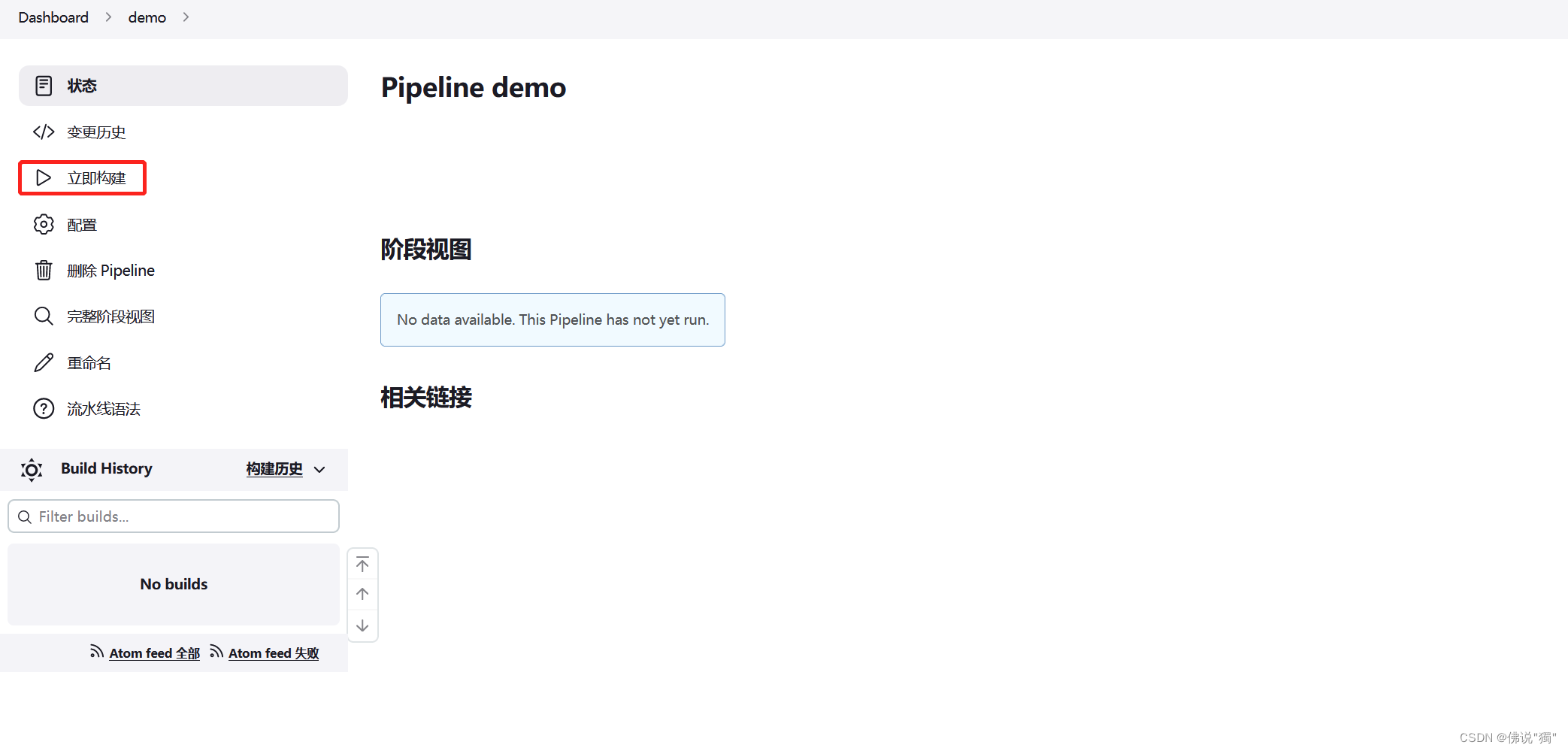Move up one page in build history
This screenshot has width=1568, height=751.
[362, 594]
